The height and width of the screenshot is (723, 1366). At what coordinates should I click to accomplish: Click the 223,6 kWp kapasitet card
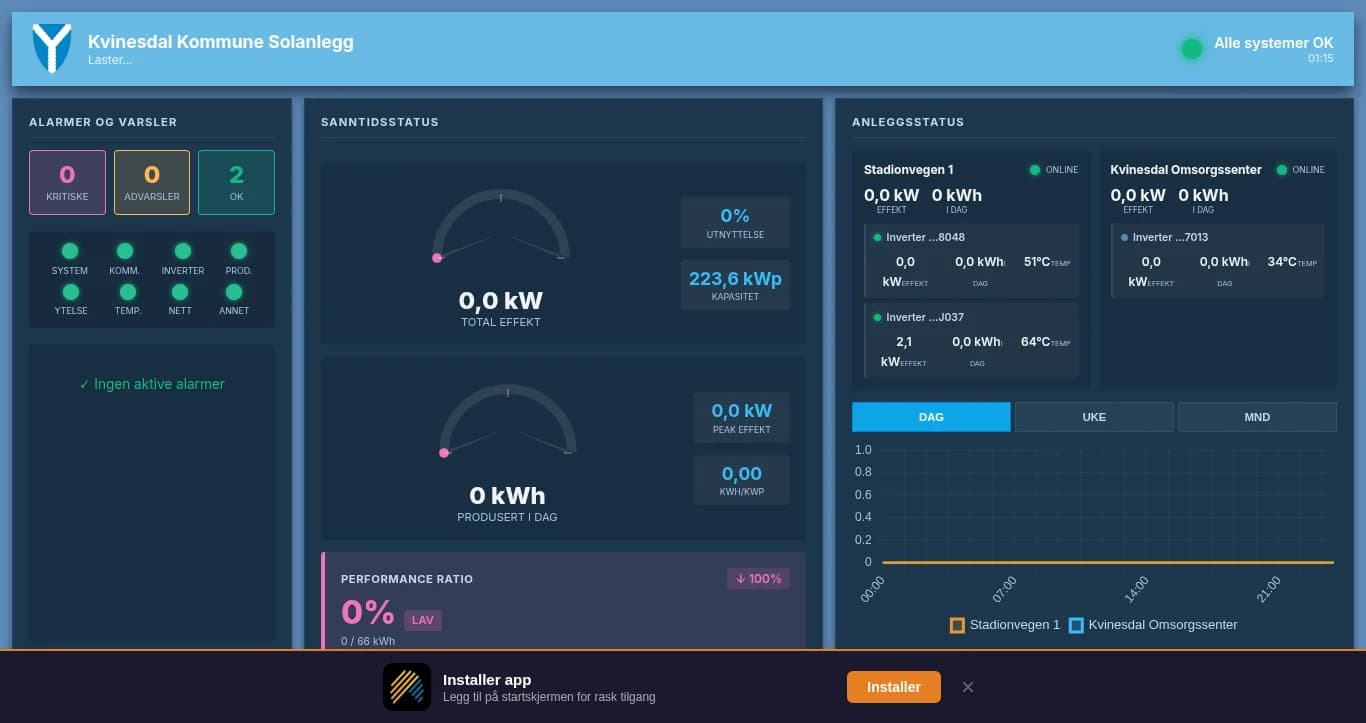[735, 284]
